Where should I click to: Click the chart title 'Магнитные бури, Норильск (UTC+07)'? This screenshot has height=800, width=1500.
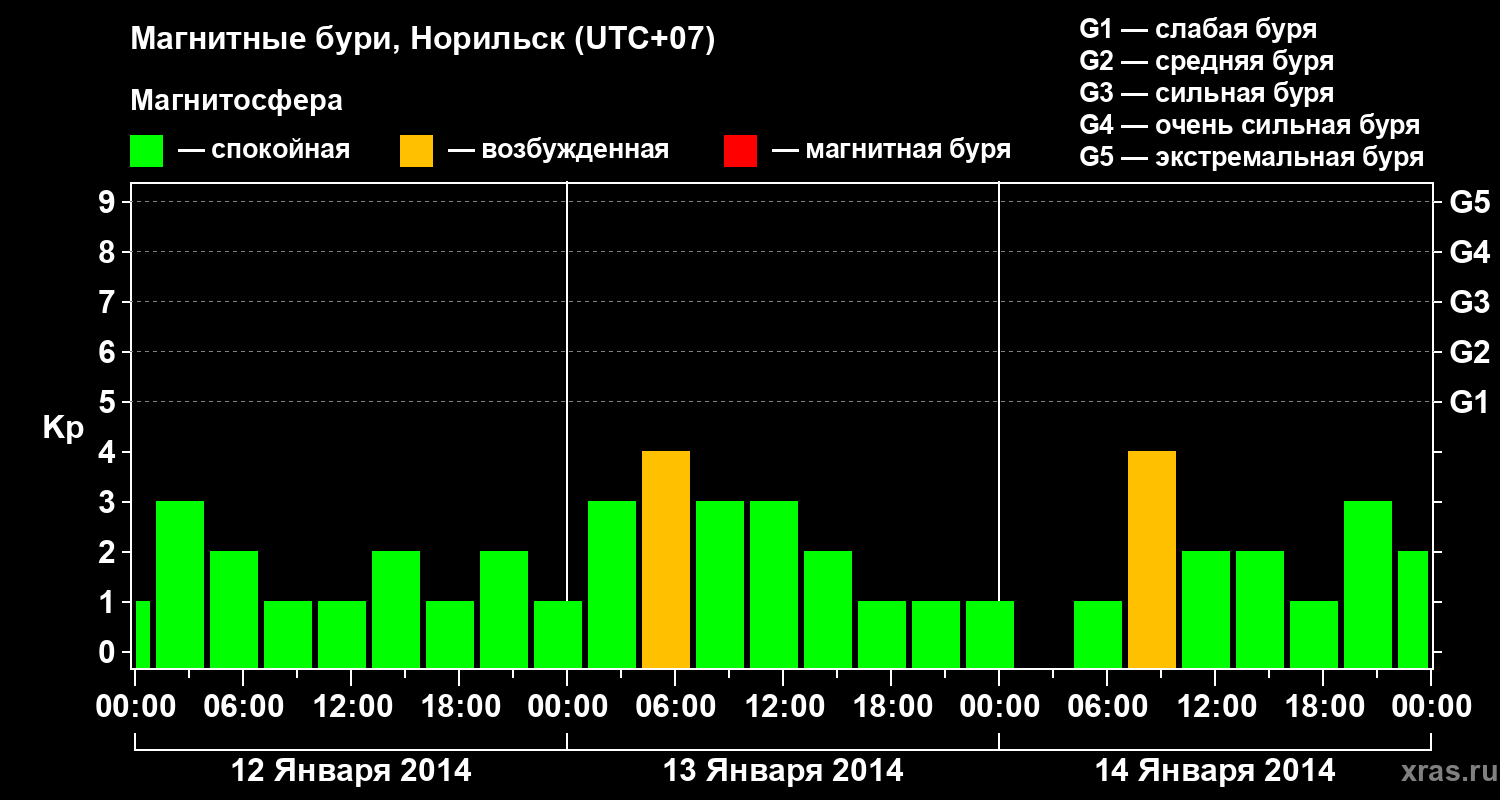tap(423, 40)
